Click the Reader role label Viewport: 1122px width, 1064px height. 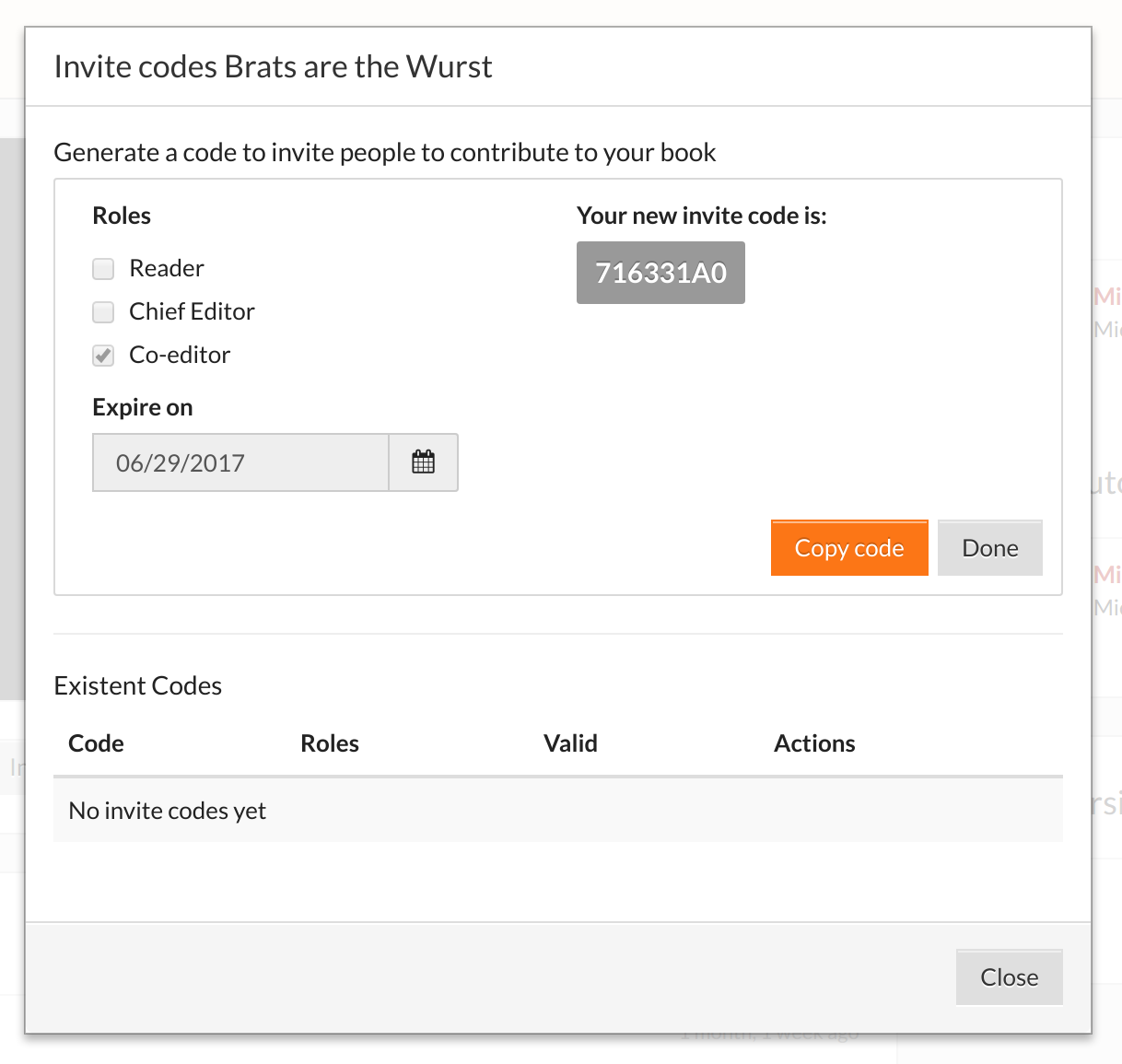(x=167, y=268)
